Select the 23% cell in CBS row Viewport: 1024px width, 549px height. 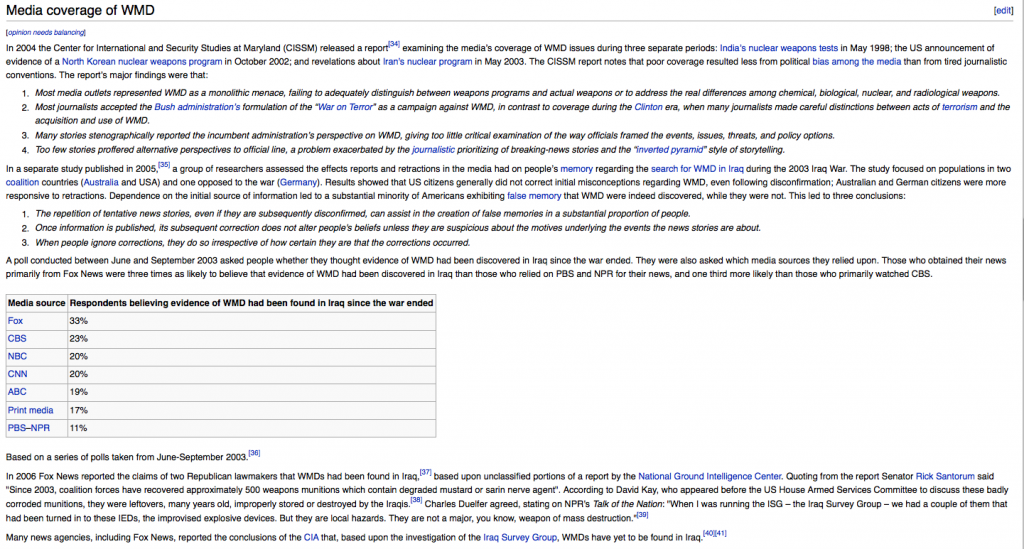click(x=251, y=339)
